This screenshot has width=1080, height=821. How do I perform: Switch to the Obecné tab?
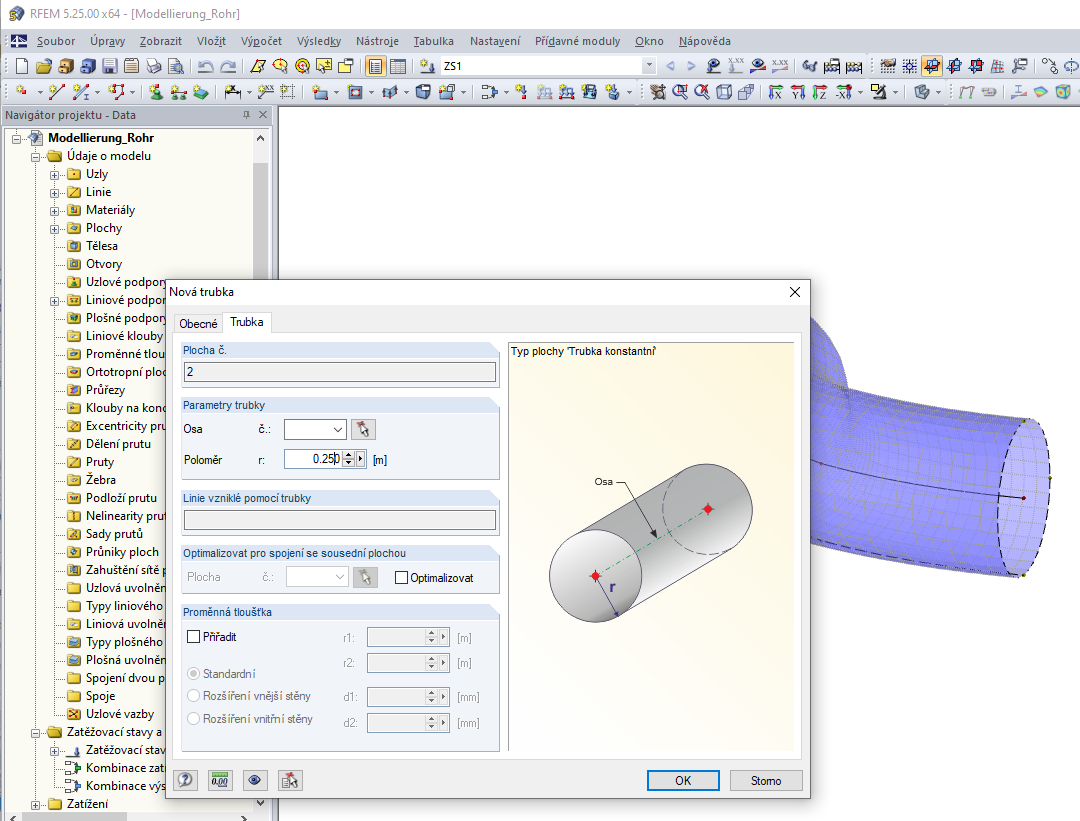198,324
